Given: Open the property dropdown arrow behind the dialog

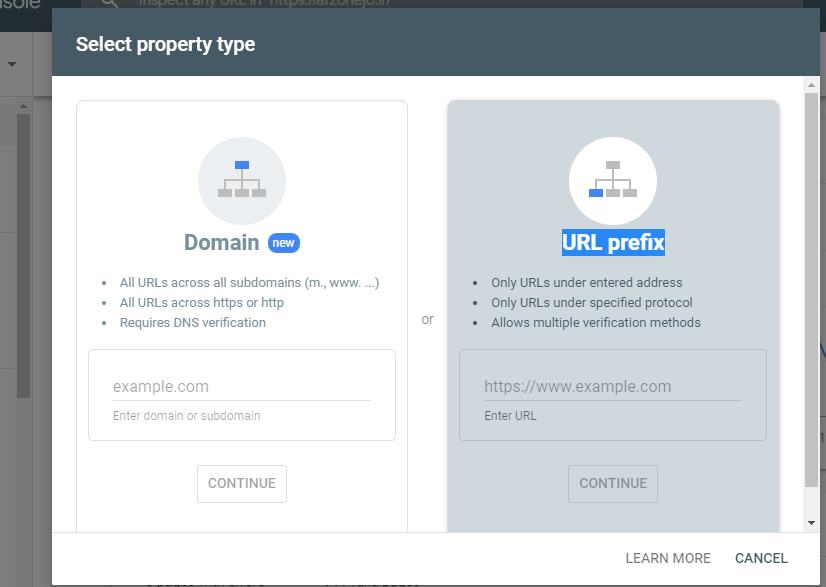Looking at the screenshot, I should point(13,64).
